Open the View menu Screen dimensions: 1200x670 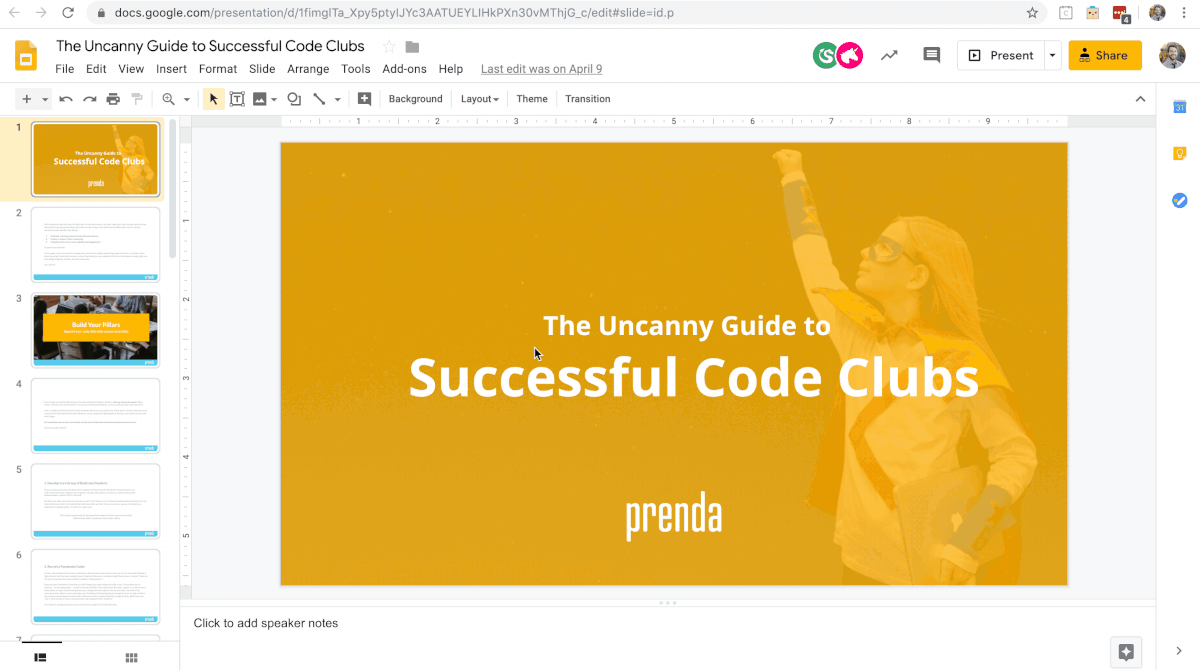131,69
